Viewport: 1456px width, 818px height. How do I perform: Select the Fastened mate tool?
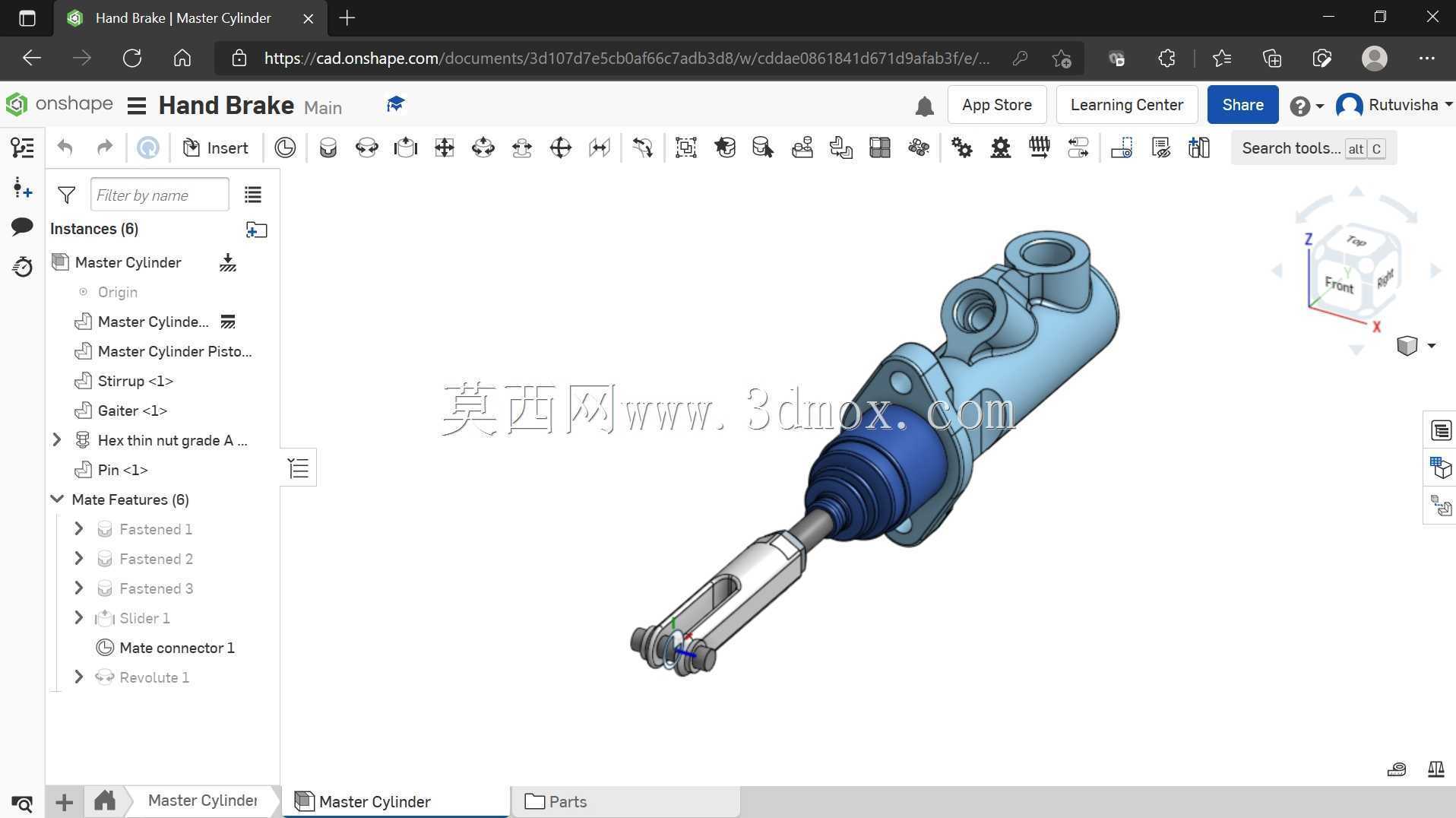tap(328, 147)
